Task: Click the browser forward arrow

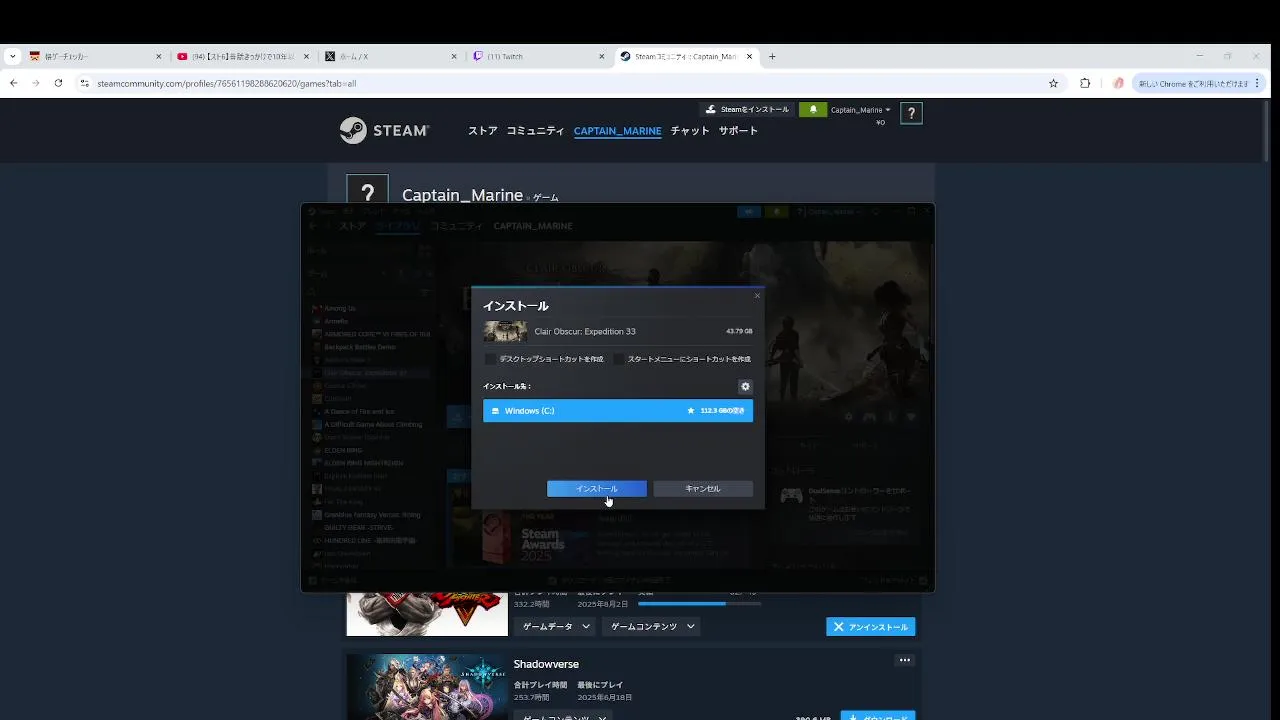Action: [36, 84]
